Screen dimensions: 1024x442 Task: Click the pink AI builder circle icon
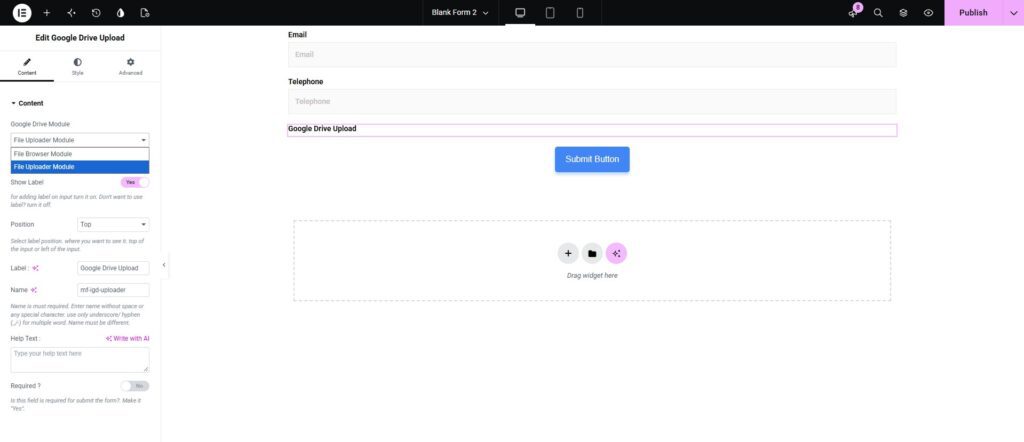(x=616, y=253)
